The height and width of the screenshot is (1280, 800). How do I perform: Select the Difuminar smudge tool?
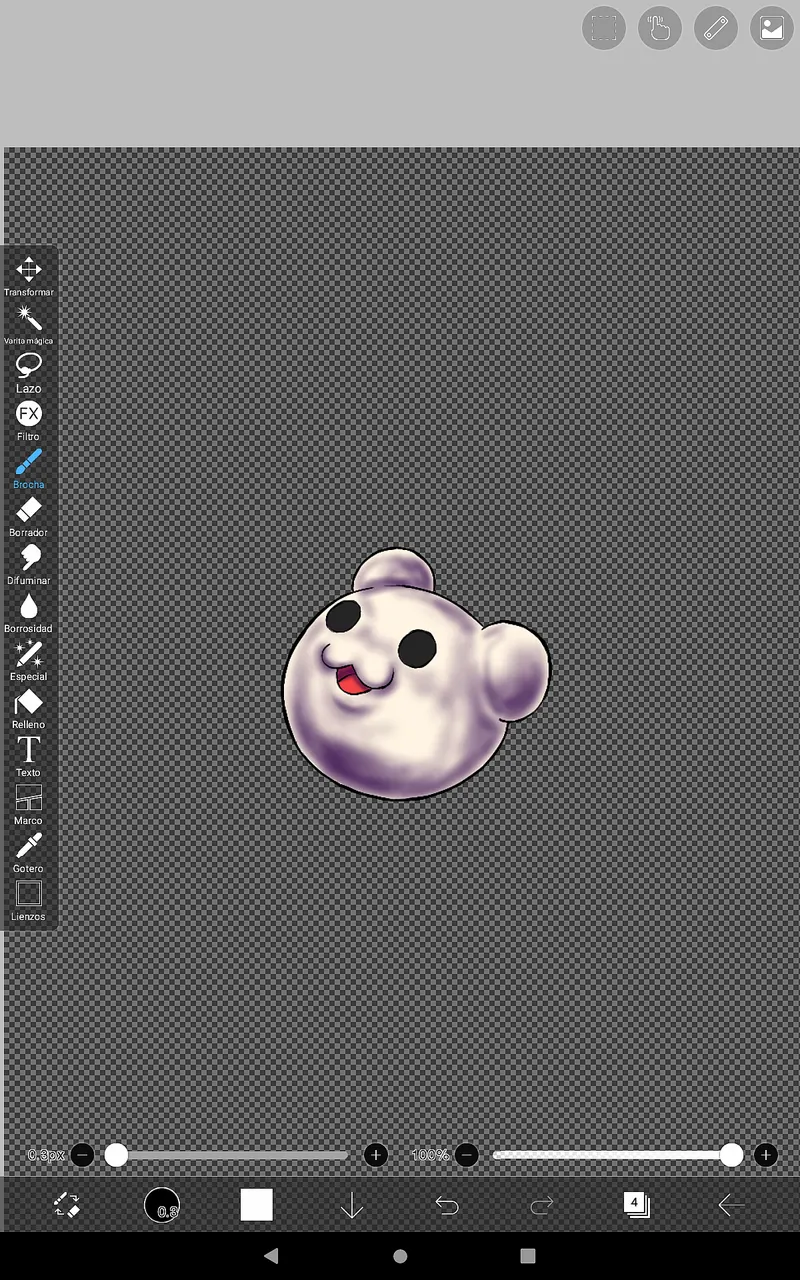point(28,564)
